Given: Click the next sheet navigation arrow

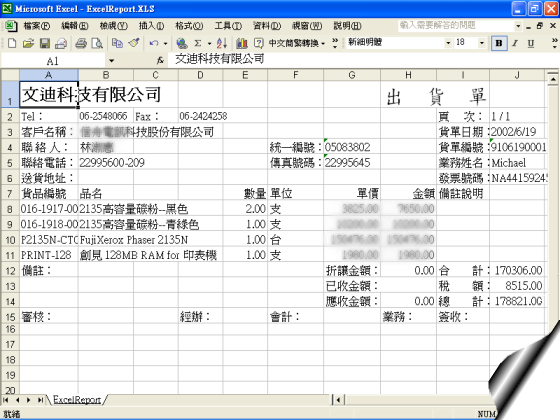Looking at the screenshot, I should click(29, 400).
